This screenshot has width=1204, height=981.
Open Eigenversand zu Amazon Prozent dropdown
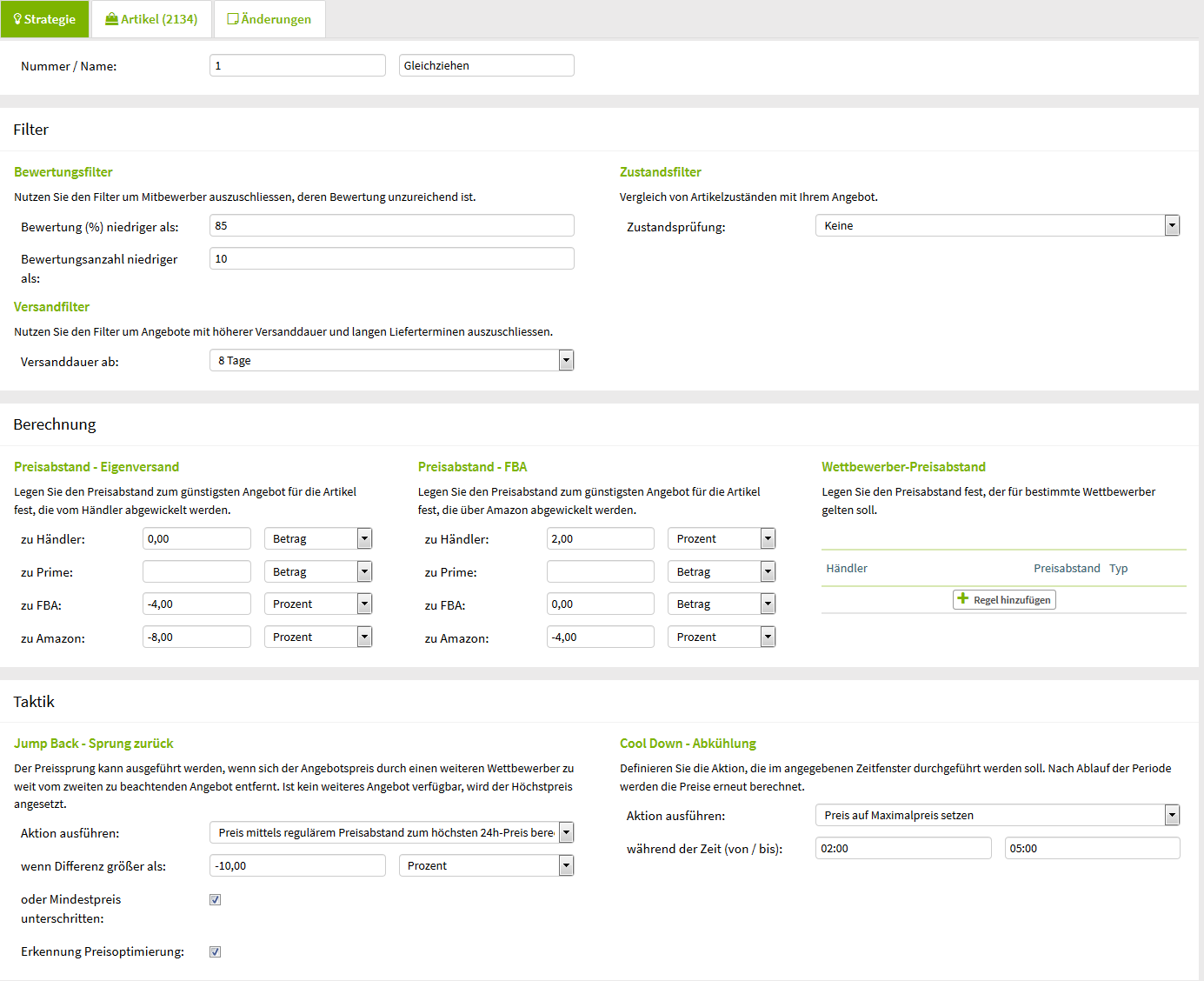pyautogui.click(x=318, y=637)
